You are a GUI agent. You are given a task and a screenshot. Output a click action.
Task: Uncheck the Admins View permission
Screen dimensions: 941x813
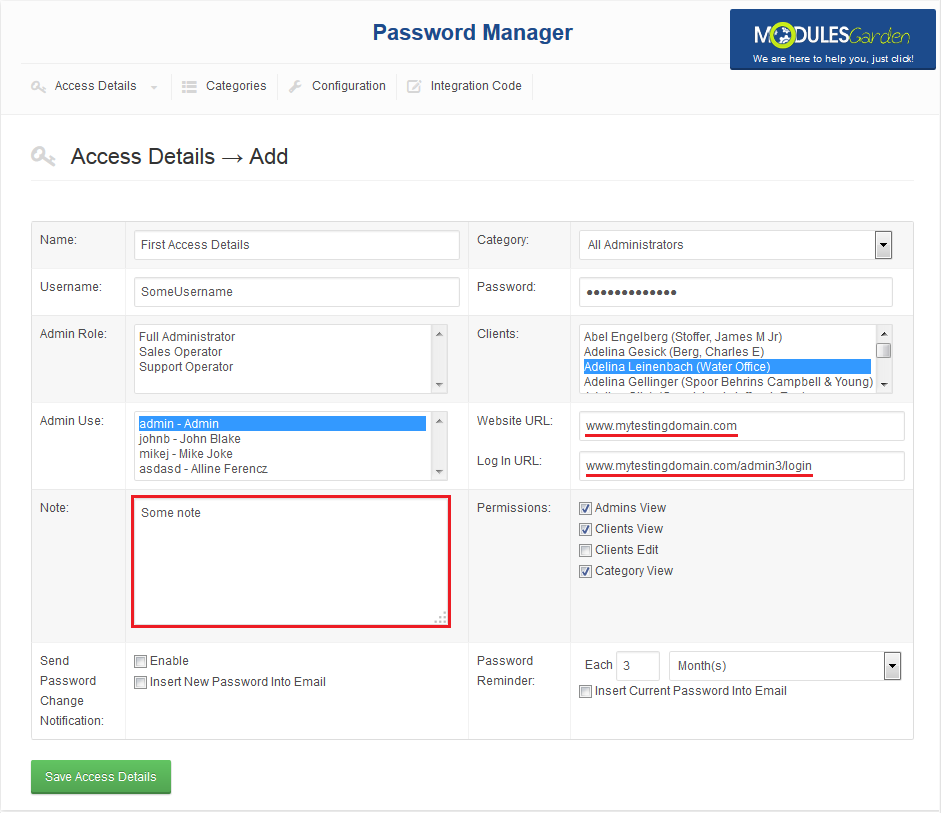[586, 508]
